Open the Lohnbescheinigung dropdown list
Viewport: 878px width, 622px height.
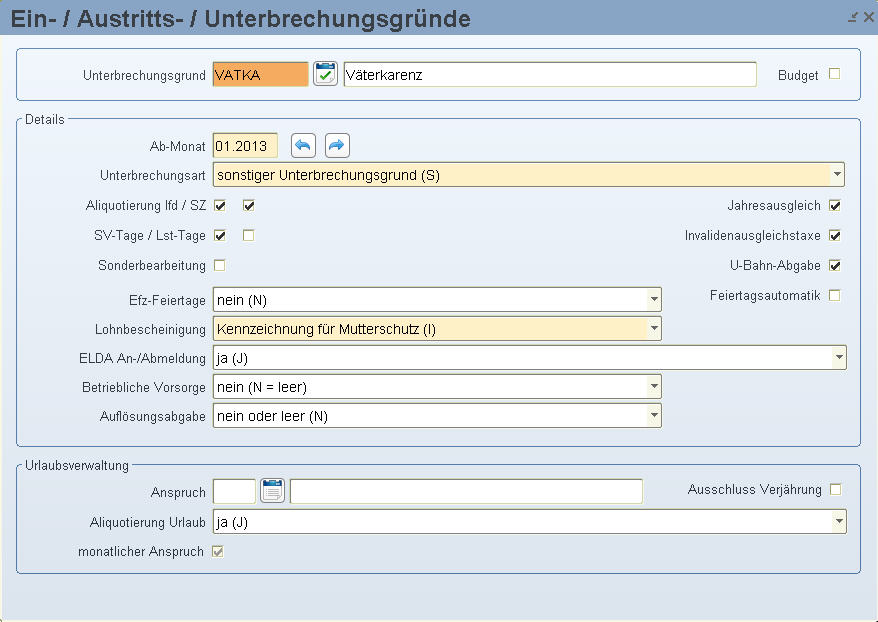[653, 329]
